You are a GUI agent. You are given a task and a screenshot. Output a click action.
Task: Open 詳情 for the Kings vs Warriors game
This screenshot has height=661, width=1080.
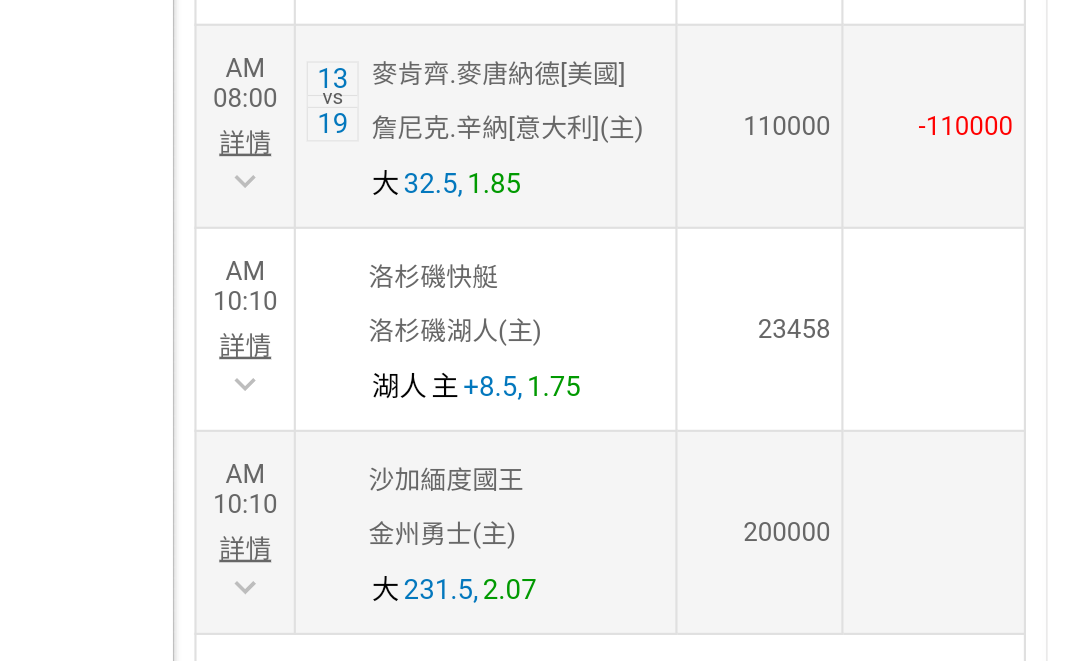click(x=245, y=549)
